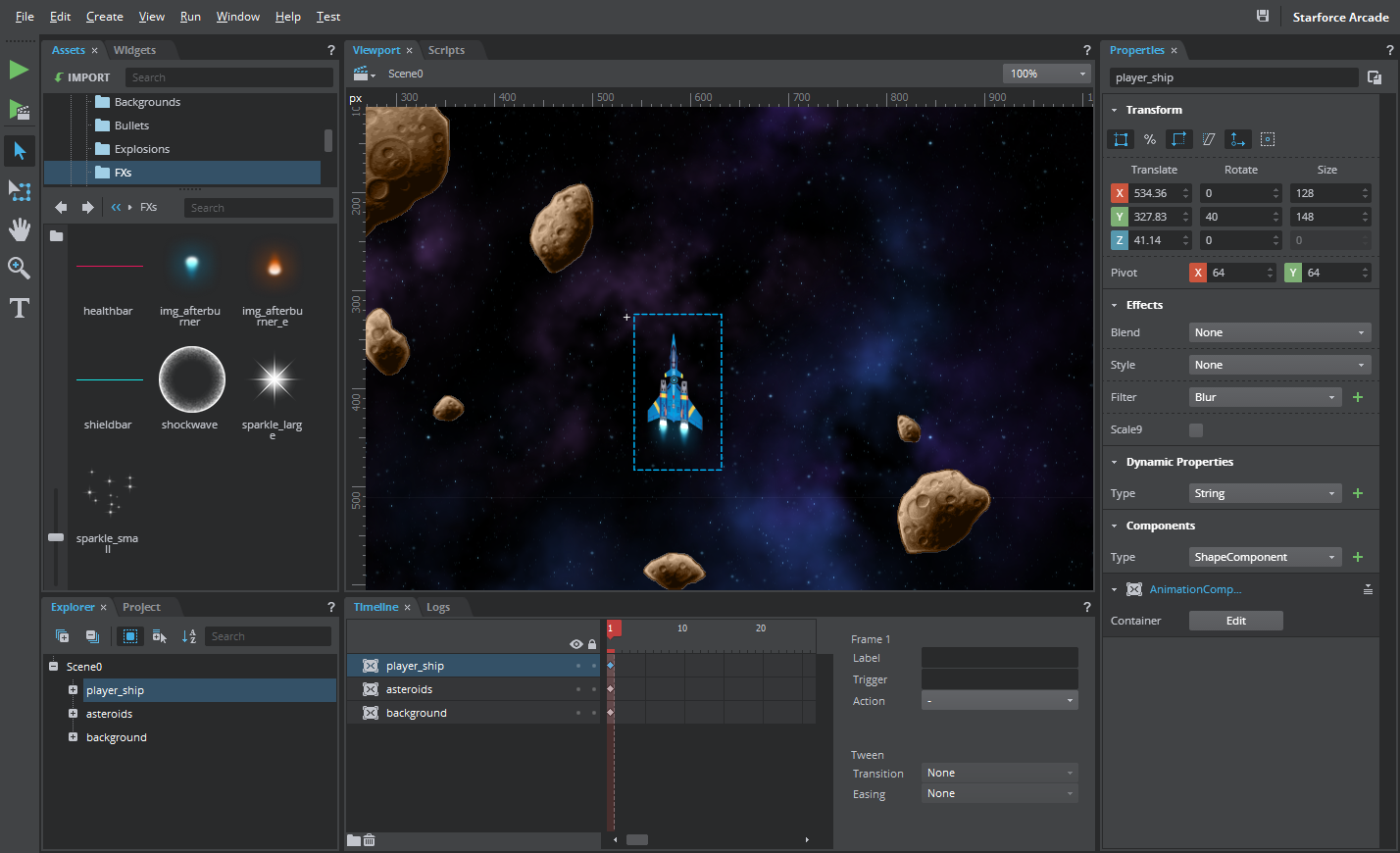This screenshot has width=1400, height=853.
Task: Toggle visibility dot for player_ship layer
Action: pos(578,666)
